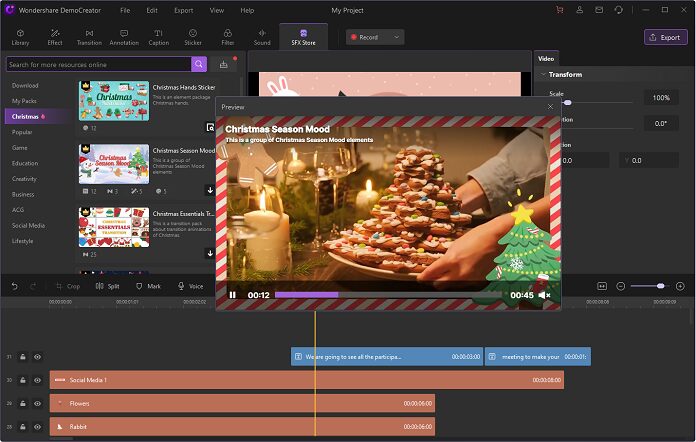Open the Filter panel

(x=227, y=37)
